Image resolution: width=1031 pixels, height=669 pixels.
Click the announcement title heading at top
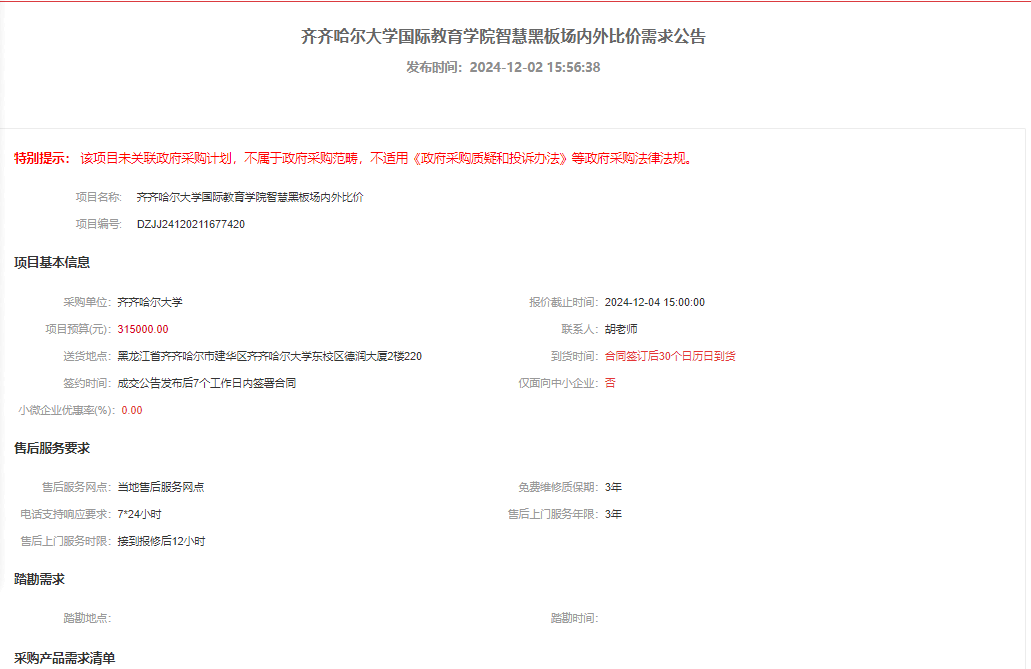[504, 37]
